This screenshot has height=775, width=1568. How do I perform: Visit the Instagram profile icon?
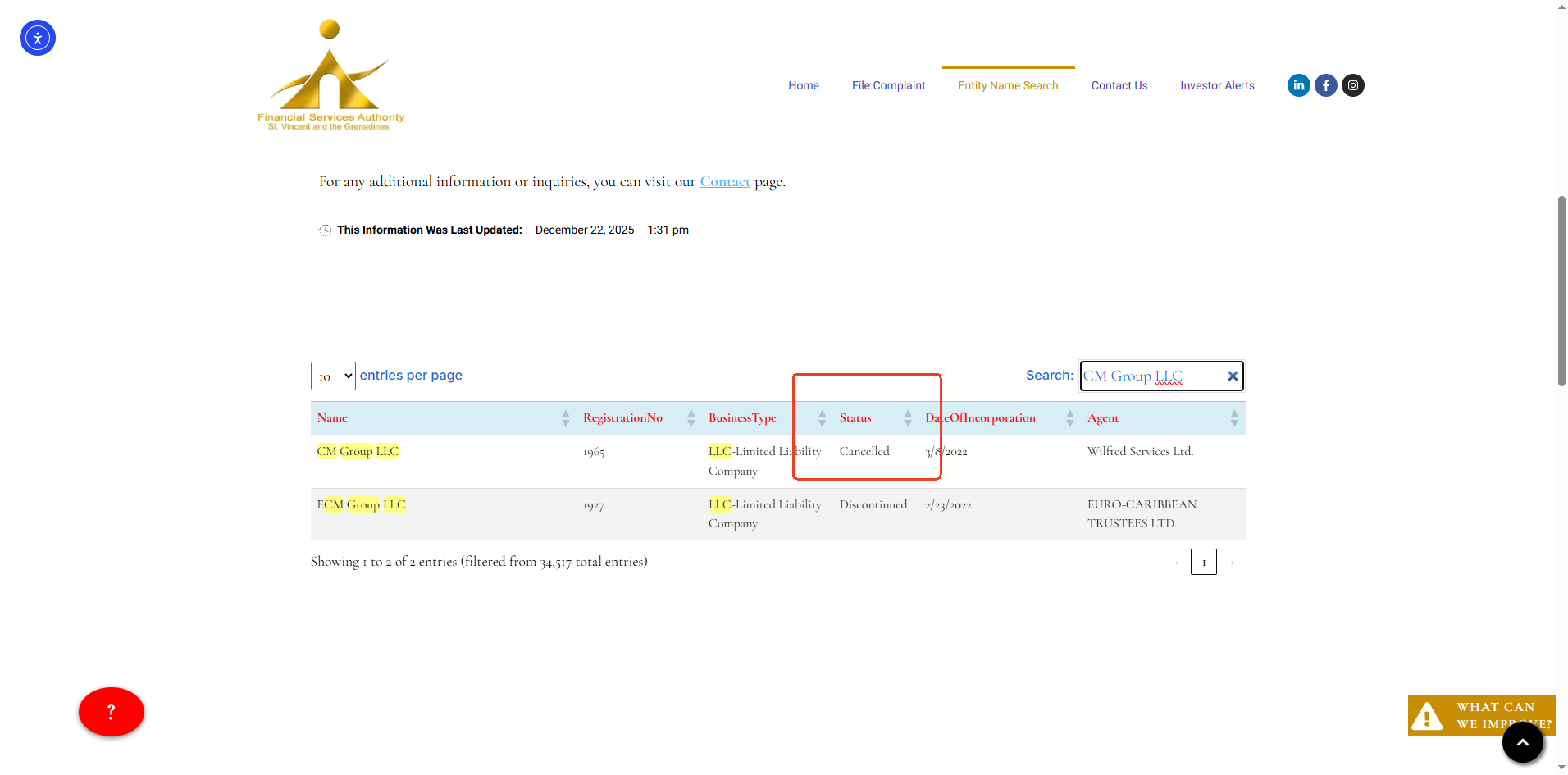(1352, 85)
